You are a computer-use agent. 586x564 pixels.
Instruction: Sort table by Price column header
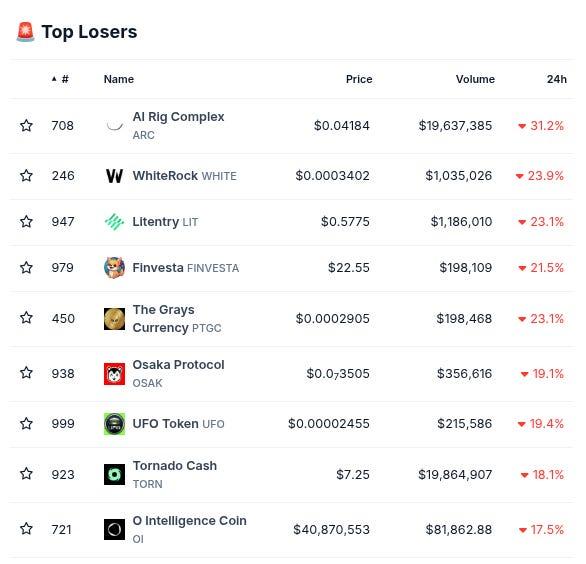(359, 79)
